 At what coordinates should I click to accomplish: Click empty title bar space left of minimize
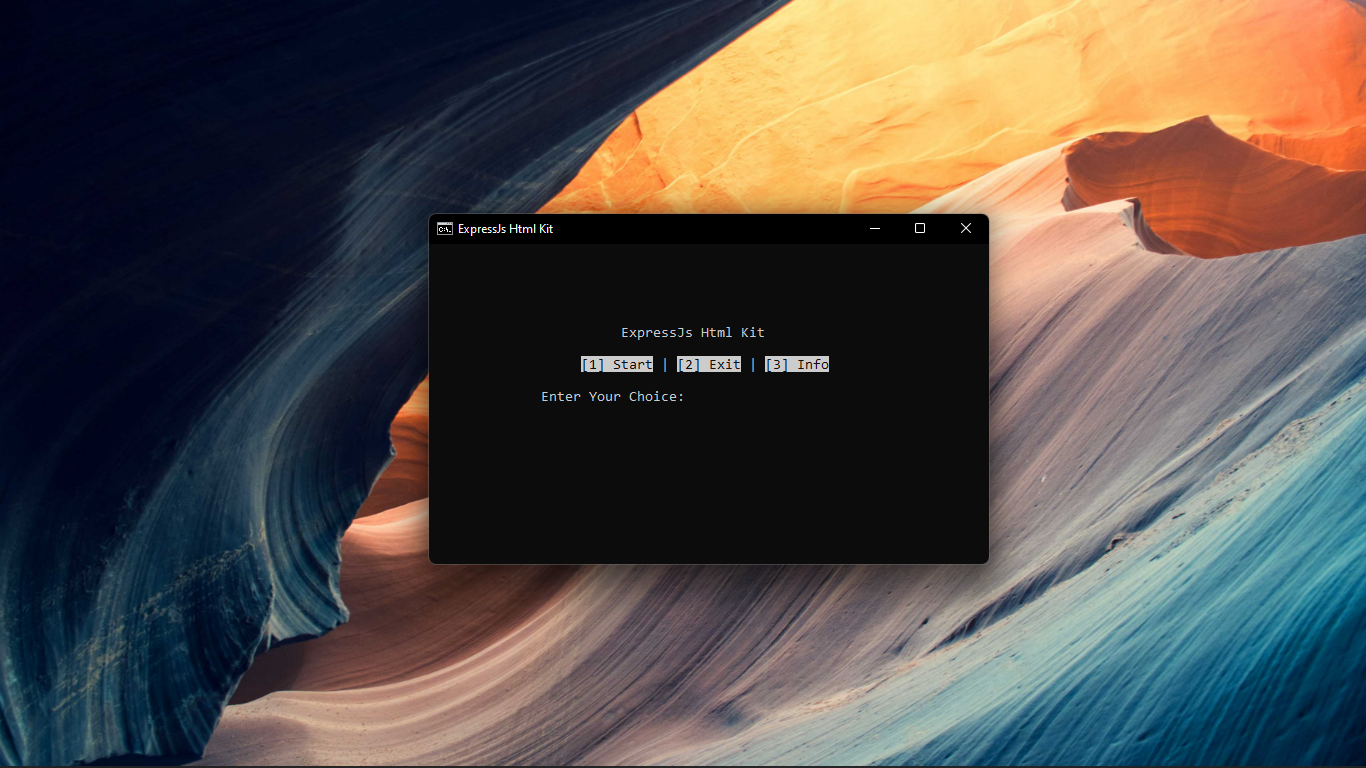coord(720,228)
